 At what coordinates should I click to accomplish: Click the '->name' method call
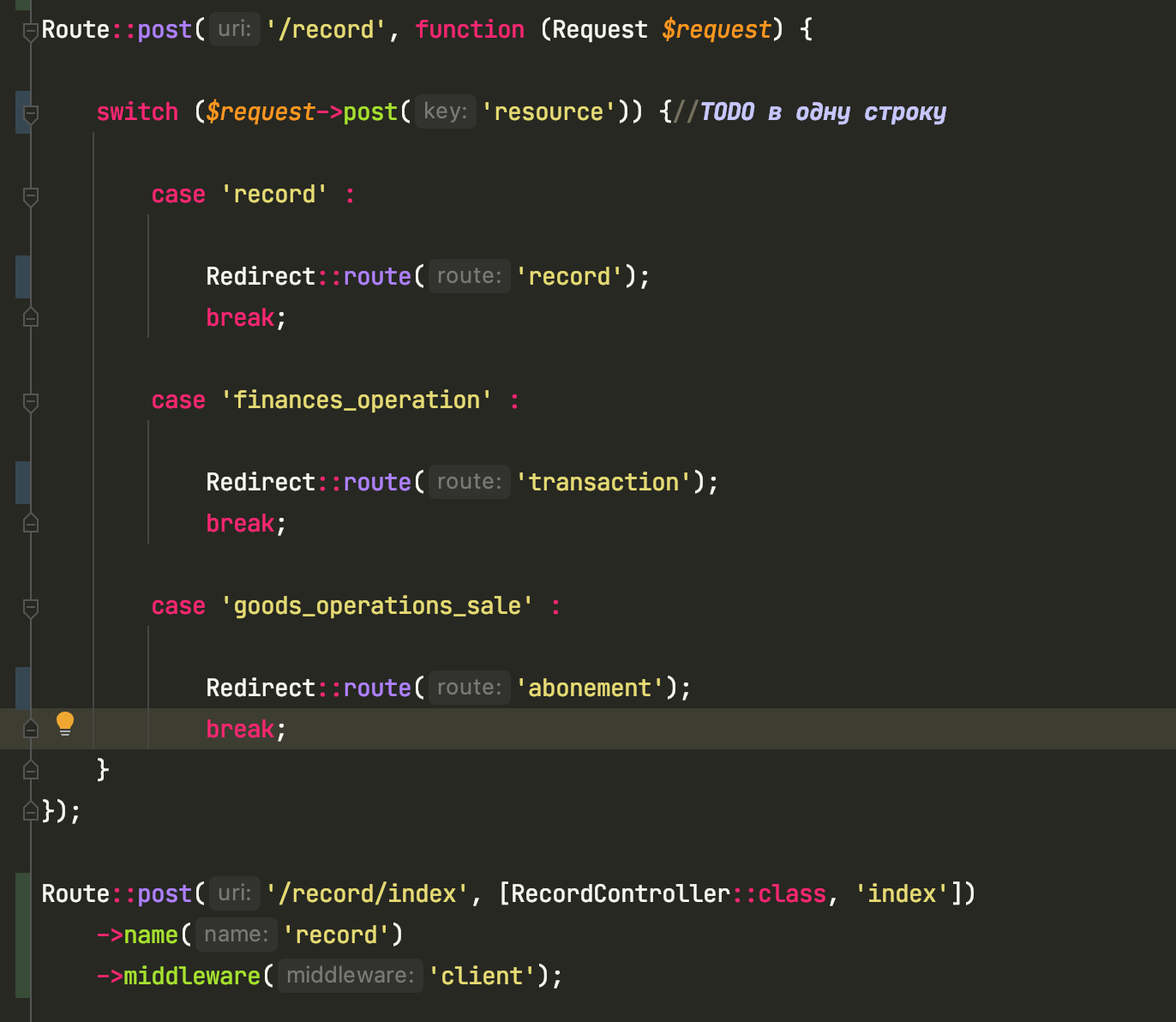[137, 935]
